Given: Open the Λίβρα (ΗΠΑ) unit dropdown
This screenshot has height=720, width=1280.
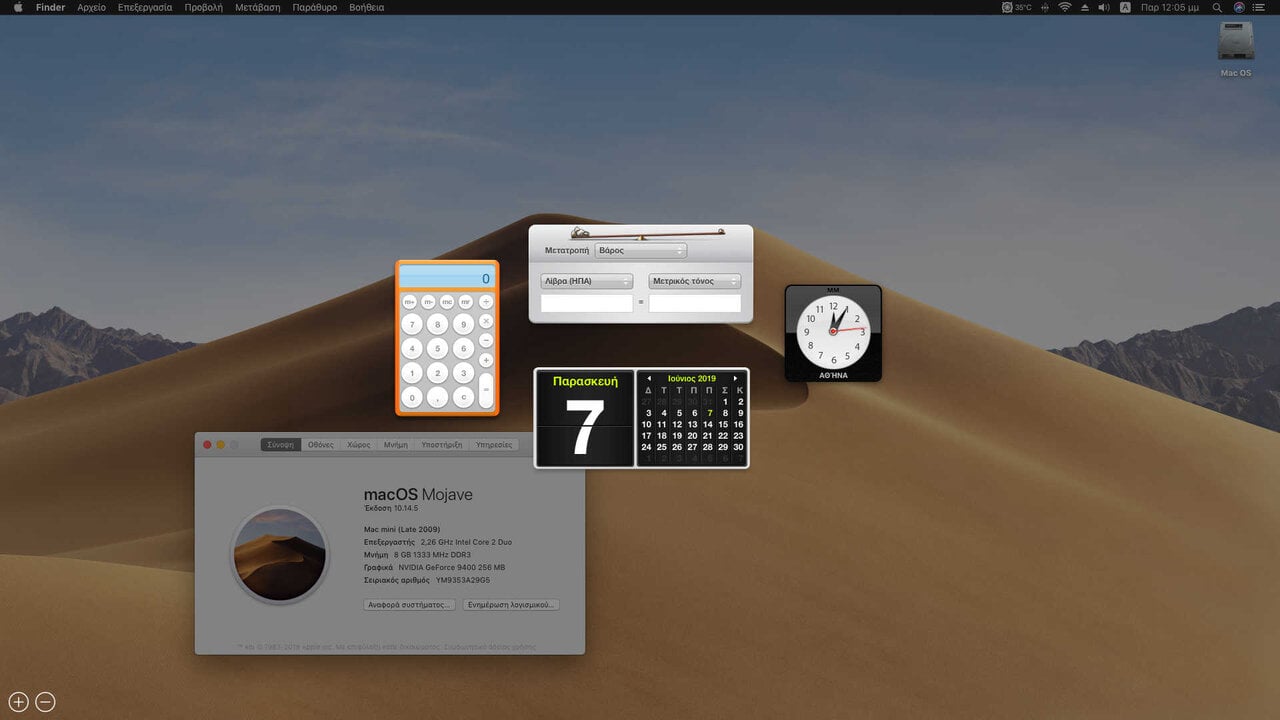Looking at the screenshot, I should click(x=587, y=281).
